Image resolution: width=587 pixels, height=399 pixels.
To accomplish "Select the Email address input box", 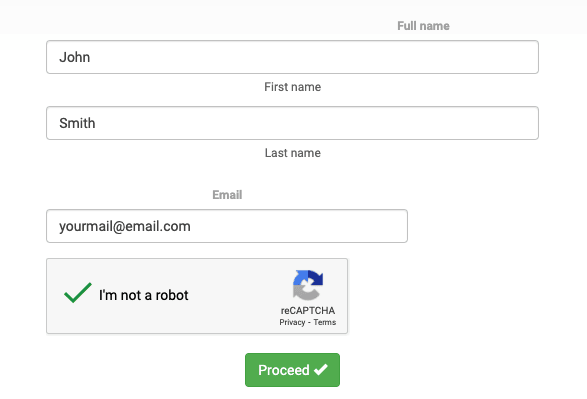I will pos(227,226).
